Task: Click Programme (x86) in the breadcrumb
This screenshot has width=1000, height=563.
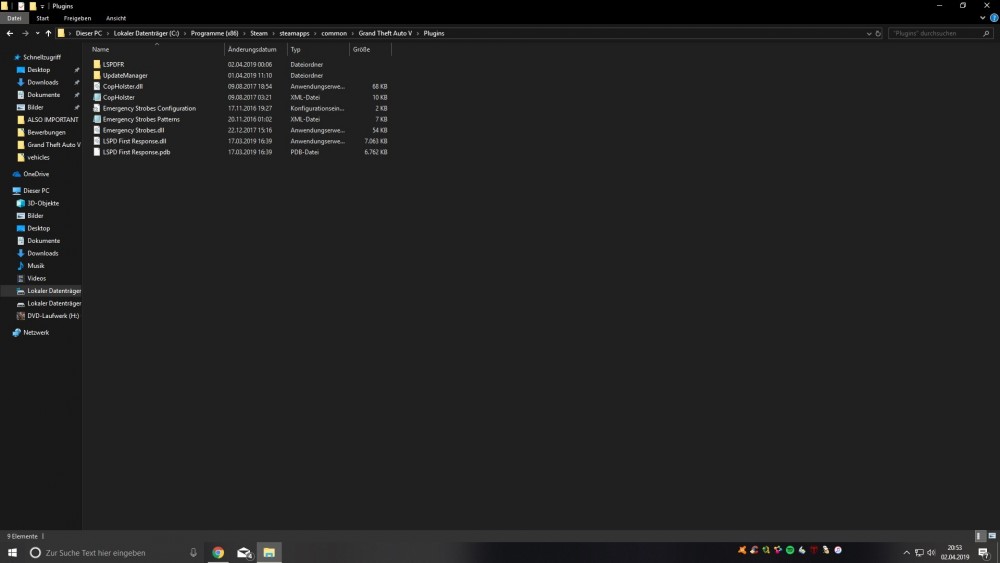Action: (214, 33)
